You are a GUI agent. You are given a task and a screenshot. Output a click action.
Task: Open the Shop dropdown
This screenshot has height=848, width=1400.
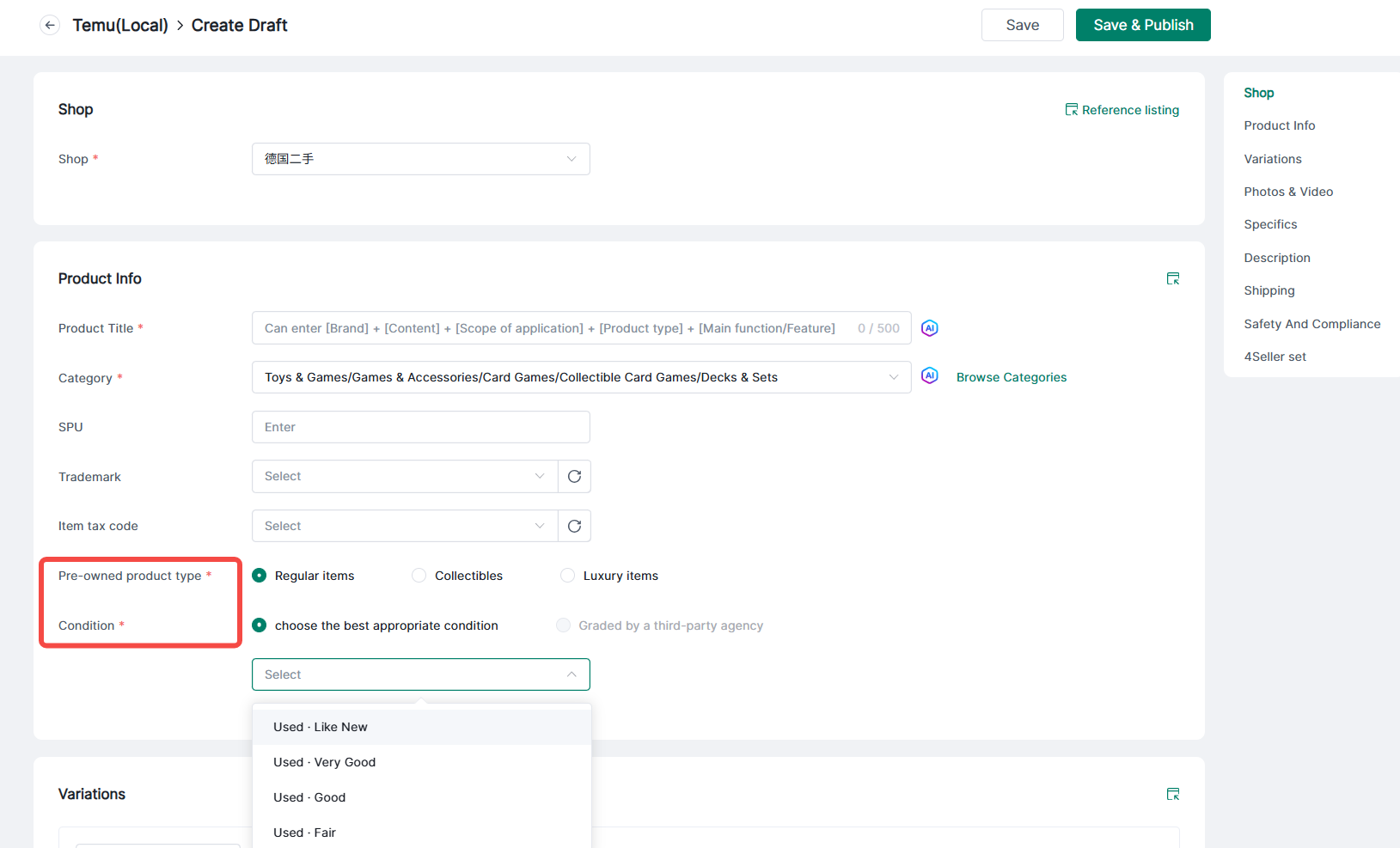(420, 159)
